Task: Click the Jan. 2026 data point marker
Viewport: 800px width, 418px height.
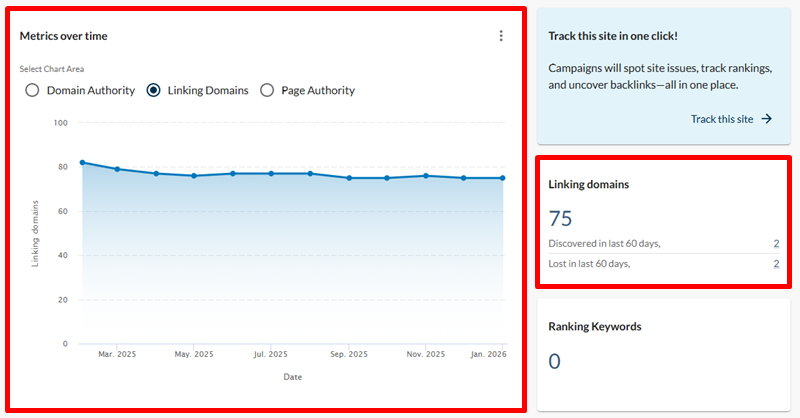Action: [x=502, y=178]
